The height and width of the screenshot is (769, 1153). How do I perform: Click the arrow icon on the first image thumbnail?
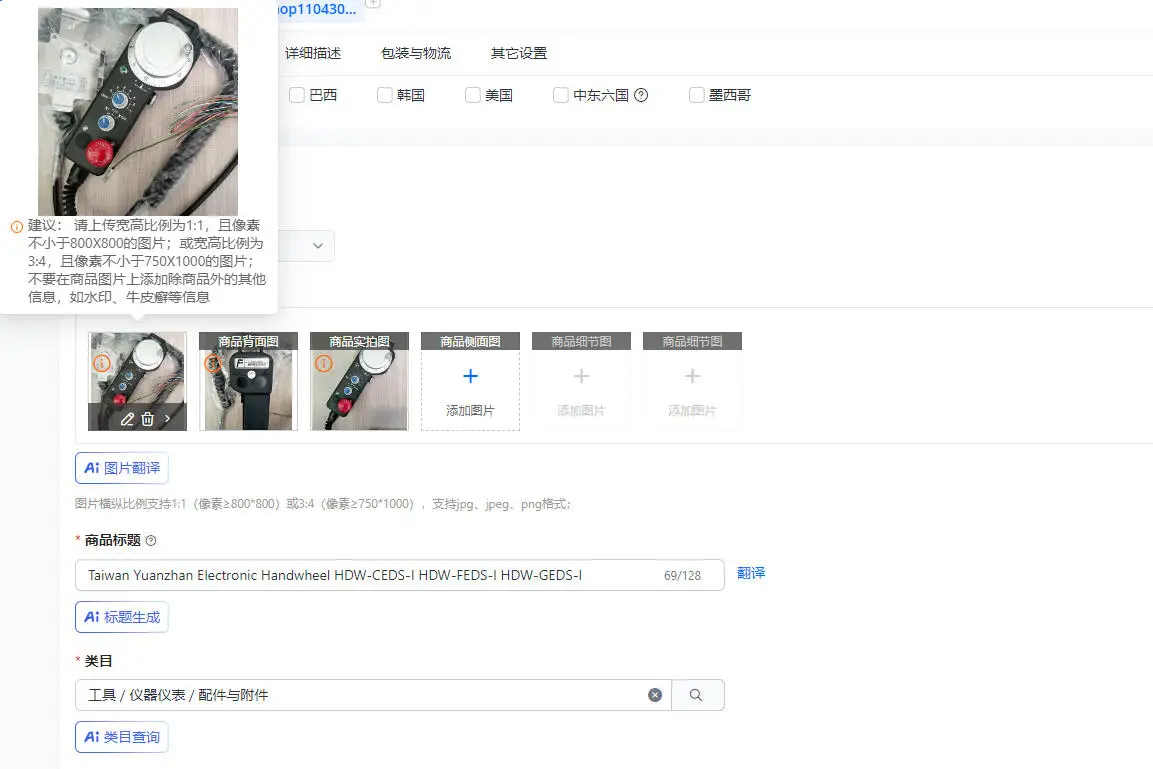(x=168, y=418)
